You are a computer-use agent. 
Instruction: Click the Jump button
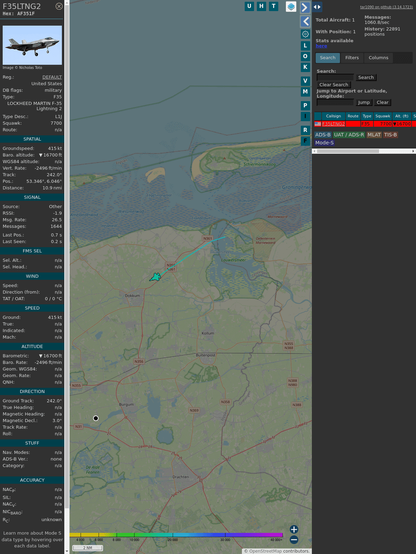pyautogui.click(x=364, y=102)
